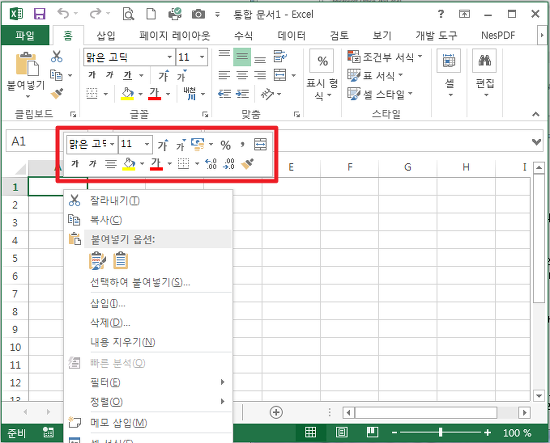Choose Cut (잘라내기) in context menu
This screenshot has height=443, width=550.
click(148, 201)
